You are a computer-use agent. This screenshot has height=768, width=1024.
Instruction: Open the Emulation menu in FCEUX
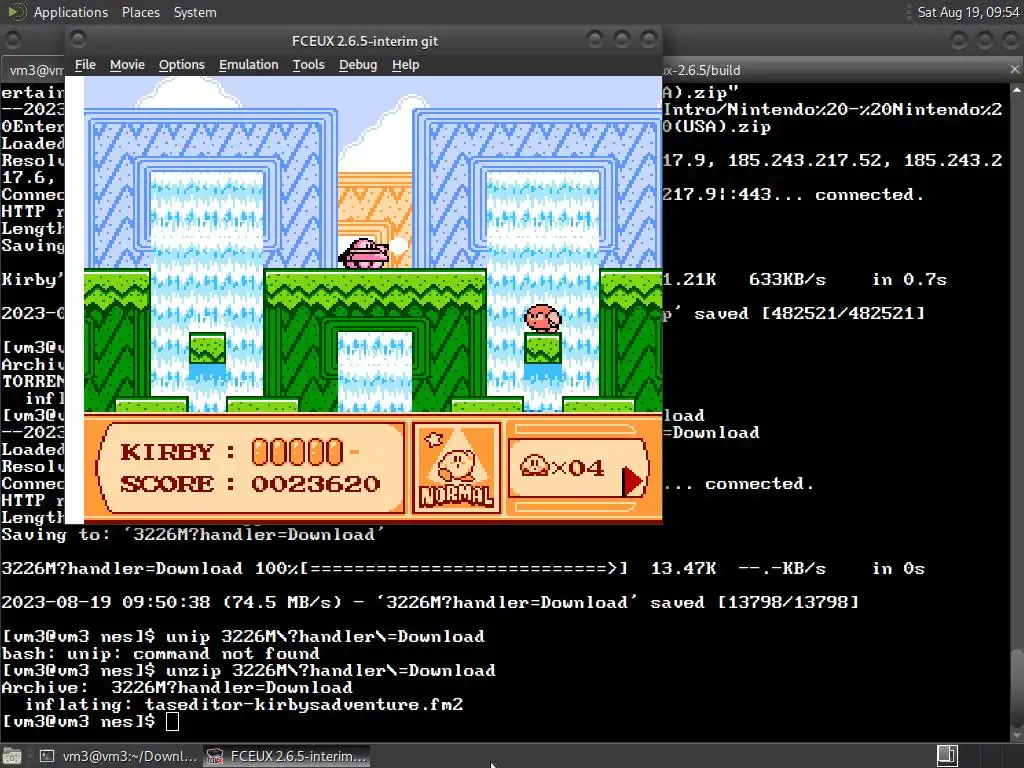tap(248, 65)
